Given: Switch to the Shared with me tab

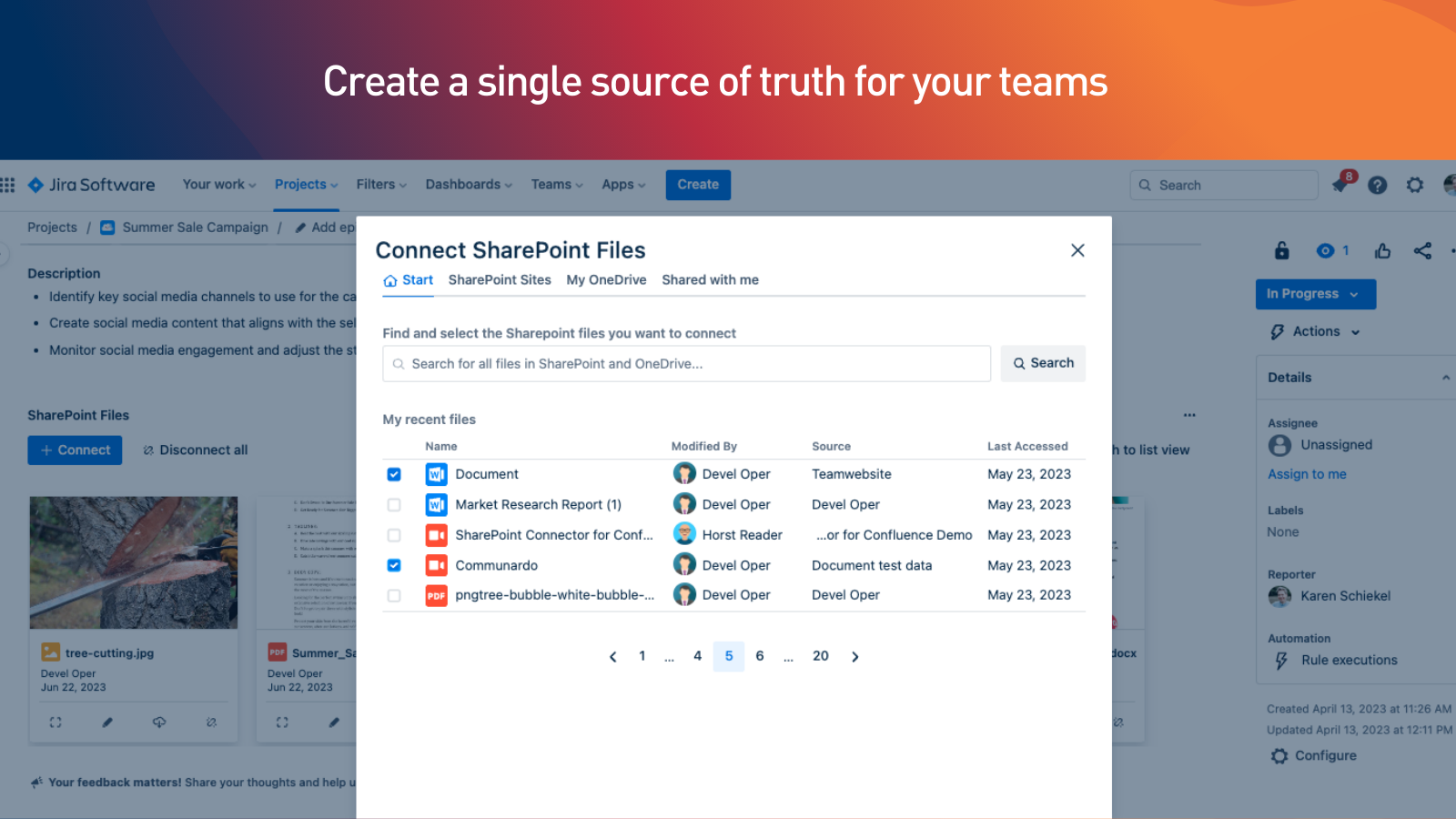Looking at the screenshot, I should (x=710, y=280).
